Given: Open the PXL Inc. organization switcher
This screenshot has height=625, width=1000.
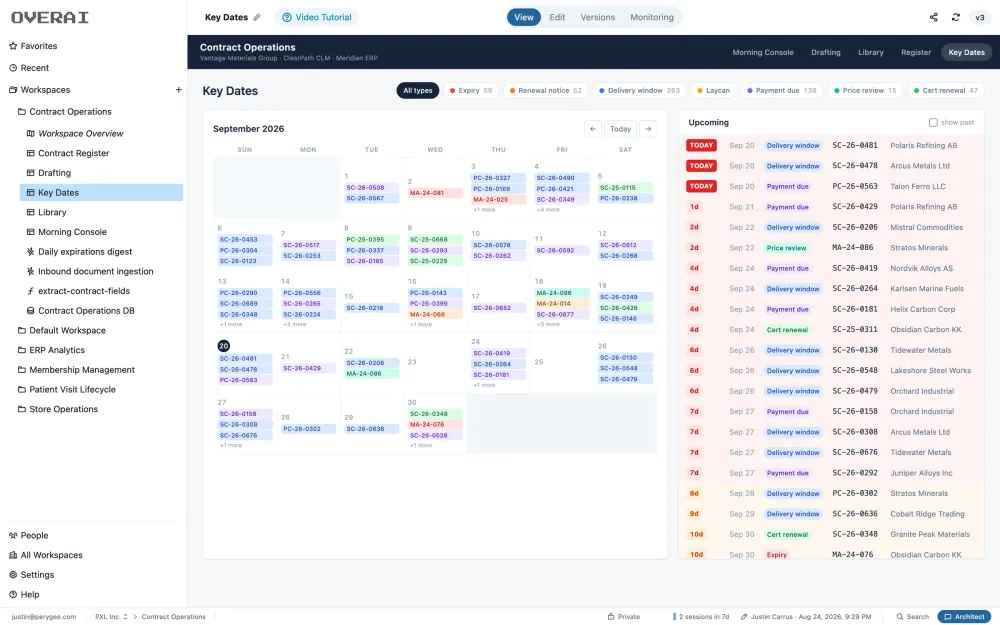Looking at the screenshot, I should (x=111, y=617).
